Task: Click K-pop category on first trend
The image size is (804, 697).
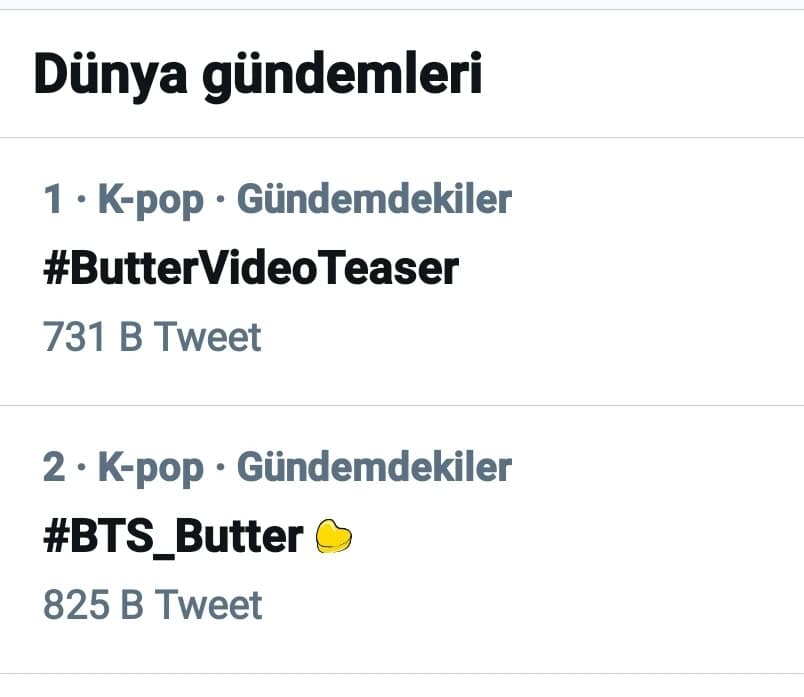Action: tap(150, 200)
